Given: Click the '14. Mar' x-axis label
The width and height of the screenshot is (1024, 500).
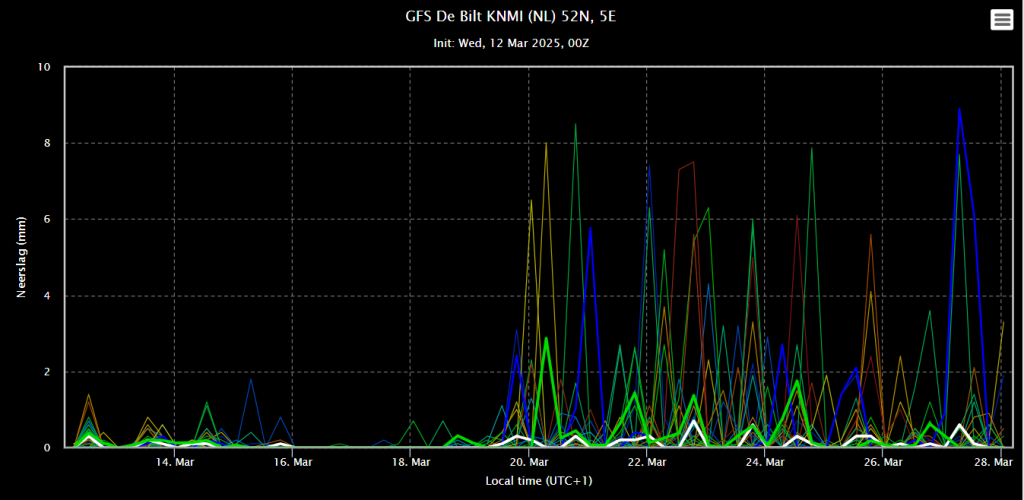Looking at the screenshot, I should [x=174, y=463].
